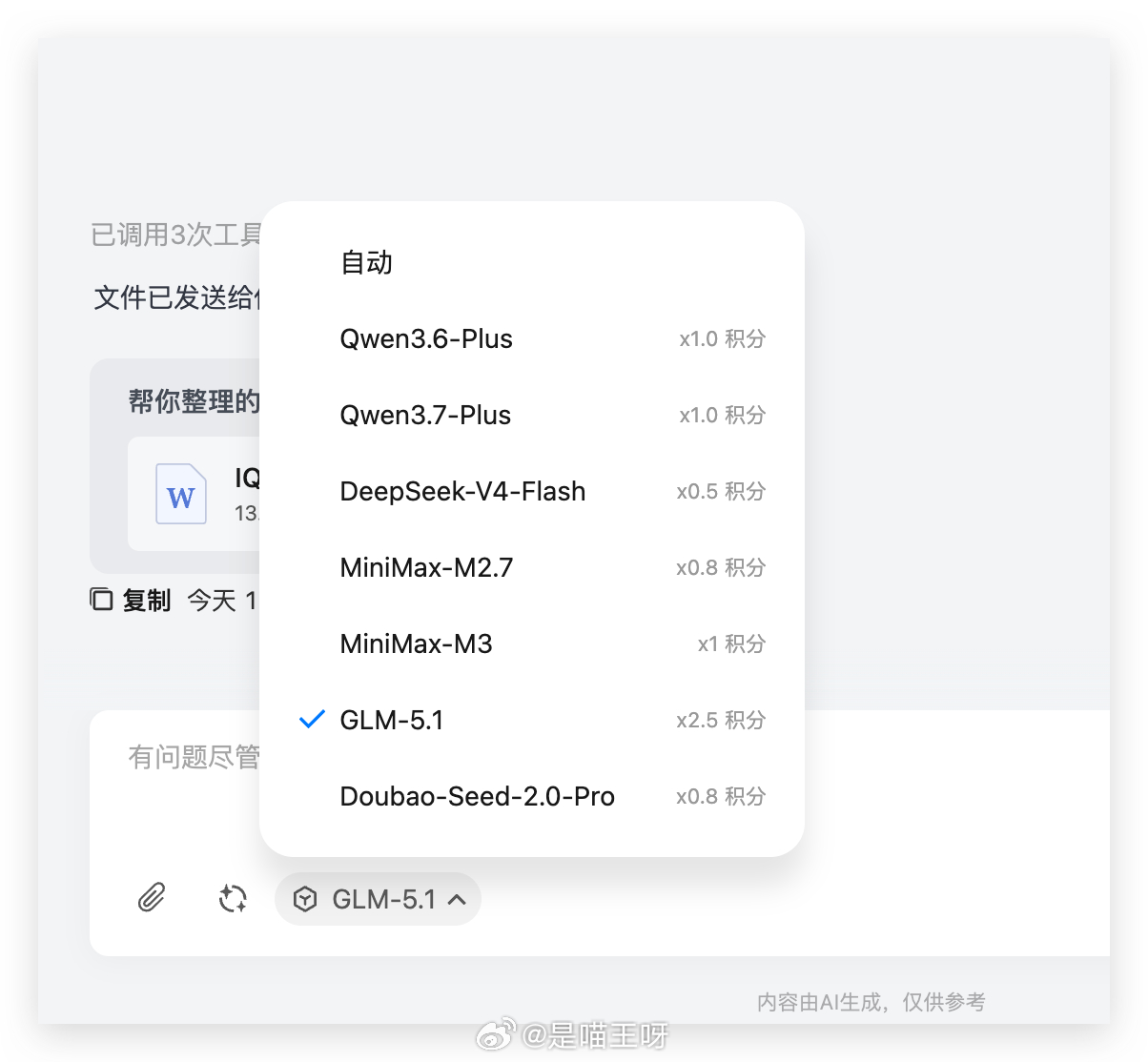This screenshot has width=1148, height=1062.
Task: Choose Qwen3.7-Plus from the model list
Action: (532, 415)
